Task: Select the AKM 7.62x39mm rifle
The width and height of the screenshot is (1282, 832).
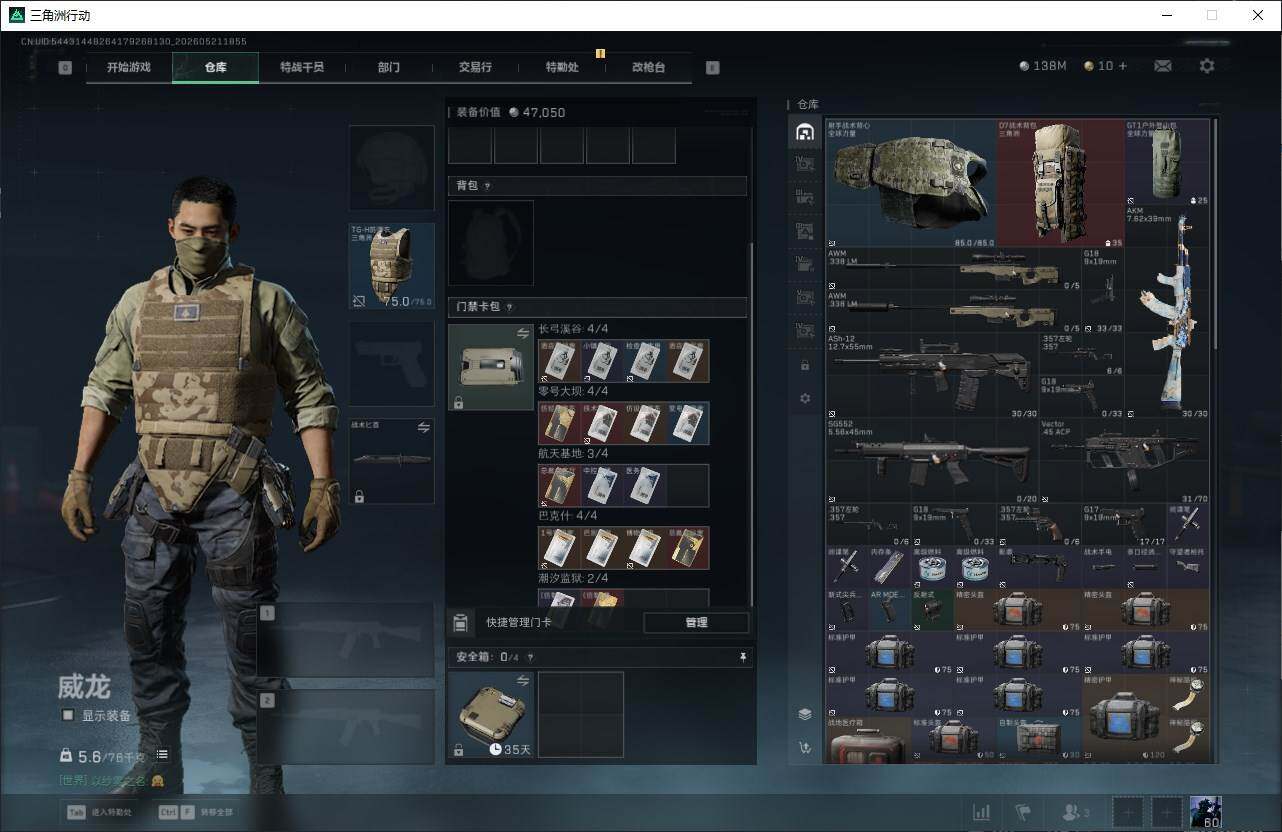Action: pos(1167,312)
